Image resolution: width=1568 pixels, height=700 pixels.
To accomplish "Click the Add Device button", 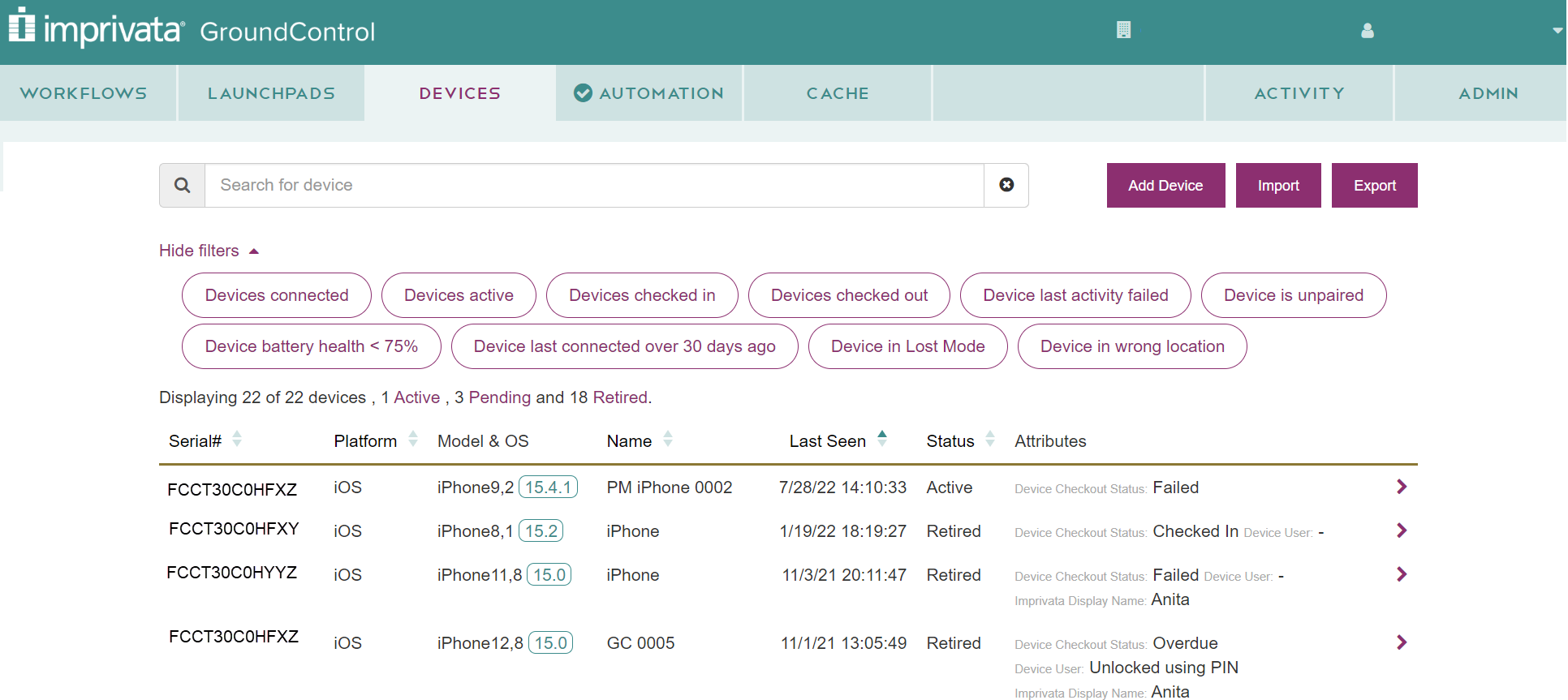I will [x=1165, y=186].
